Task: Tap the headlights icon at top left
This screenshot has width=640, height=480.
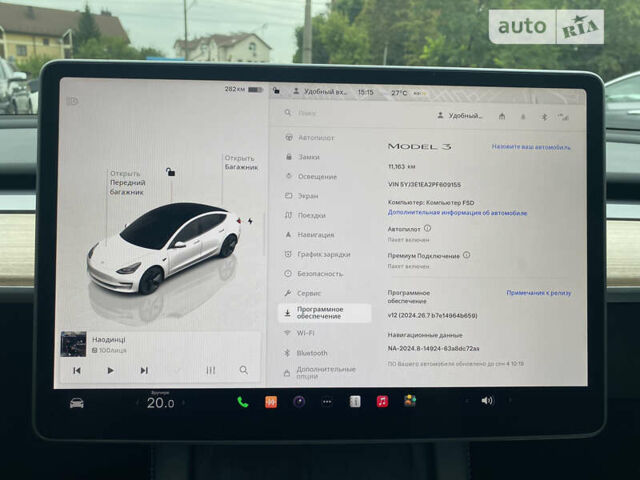Action: [73, 101]
